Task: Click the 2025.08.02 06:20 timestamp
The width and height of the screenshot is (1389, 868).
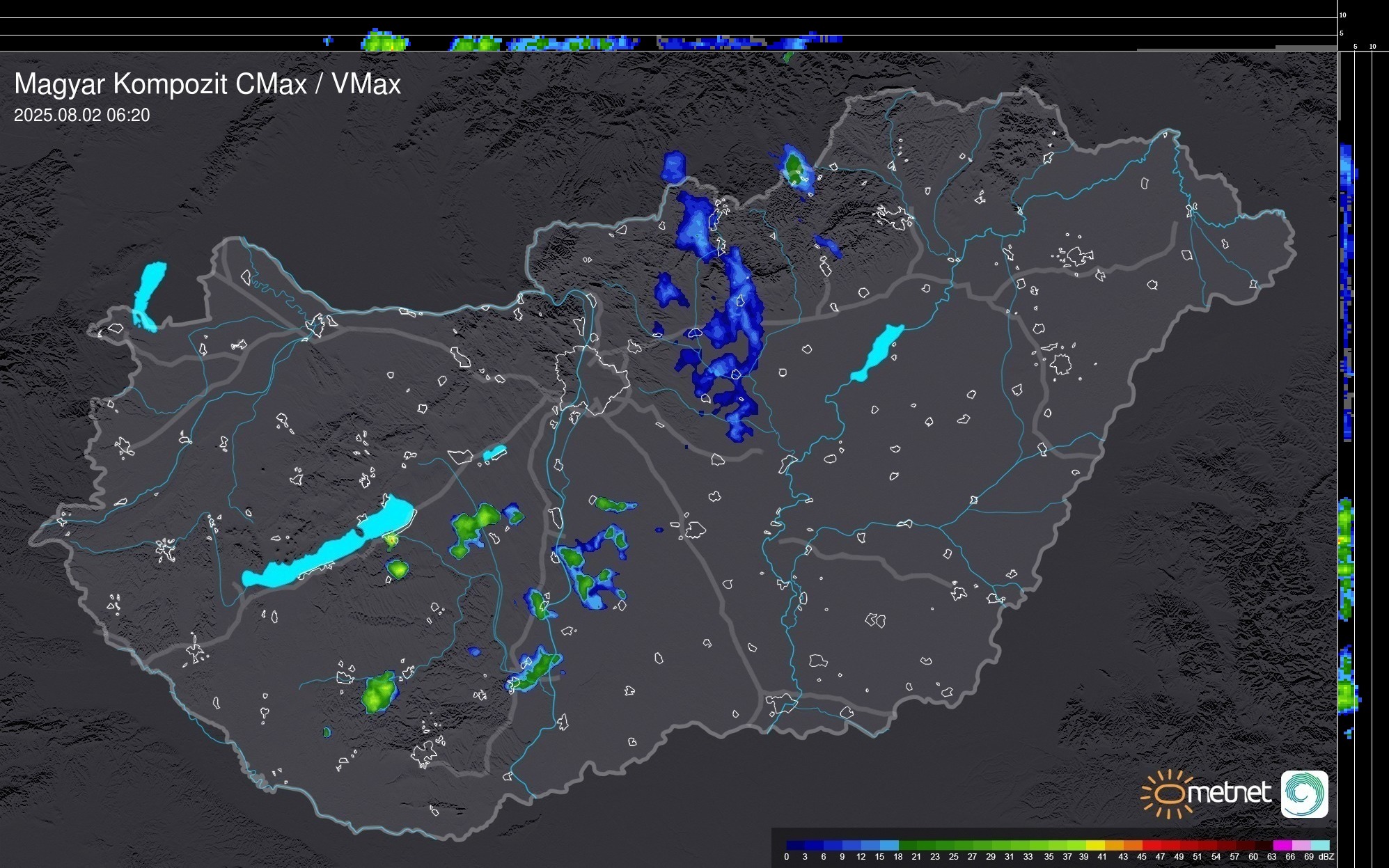Action: pyautogui.click(x=81, y=116)
